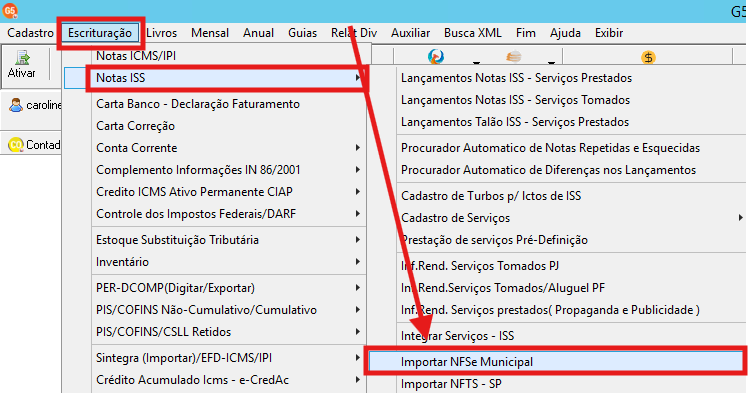Expand Estoque Substituição Tributária submenu arrow
This screenshot has width=748, height=393.
coord(358,240)
